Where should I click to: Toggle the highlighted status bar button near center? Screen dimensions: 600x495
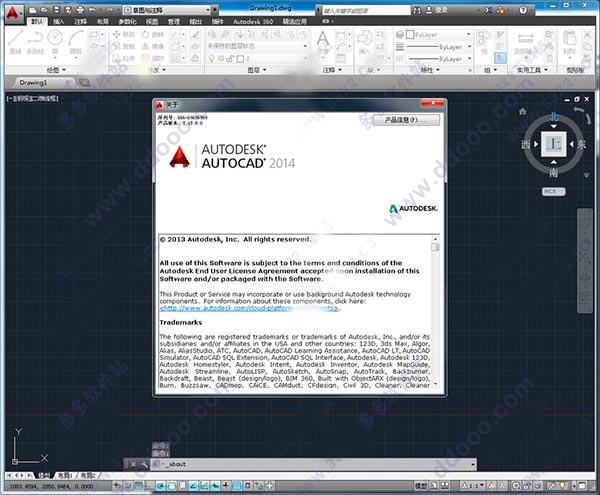(x=237, y=486)
